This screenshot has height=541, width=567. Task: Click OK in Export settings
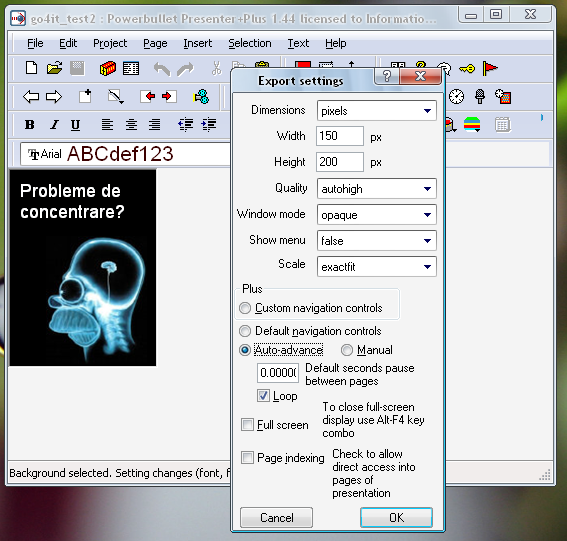click(x=396, y=517)
